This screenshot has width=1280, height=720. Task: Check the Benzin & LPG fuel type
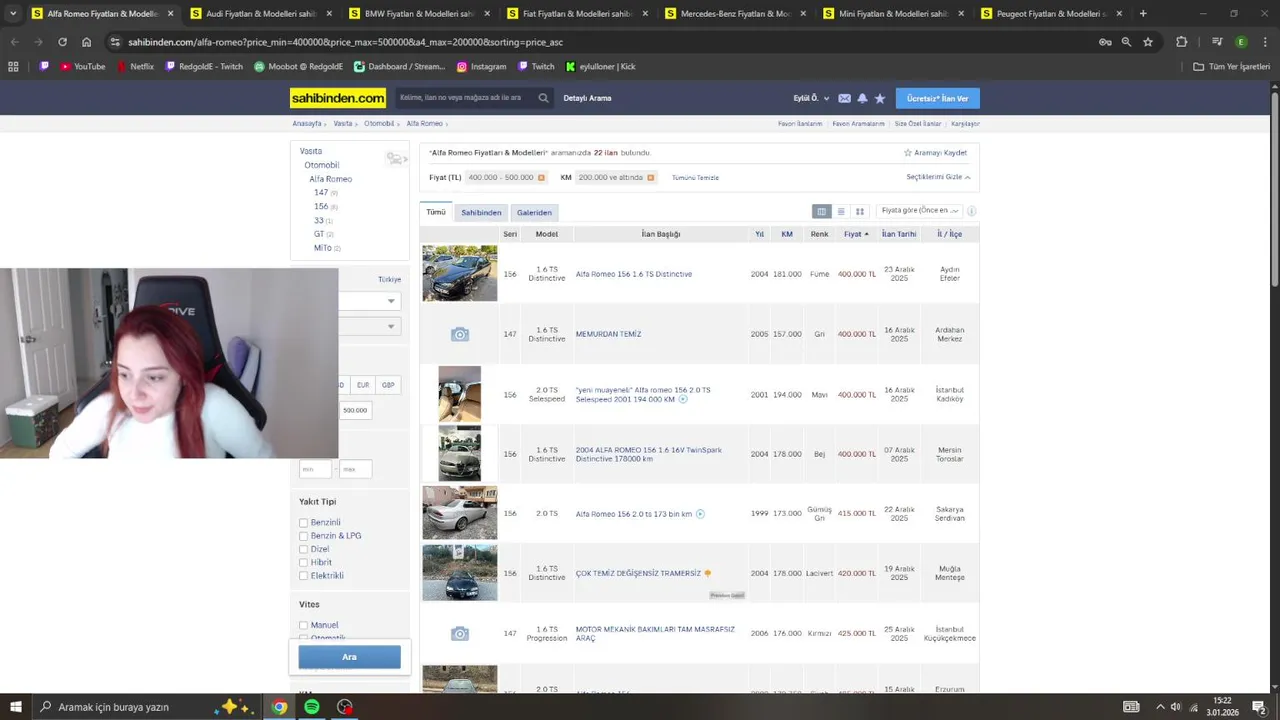303,536
